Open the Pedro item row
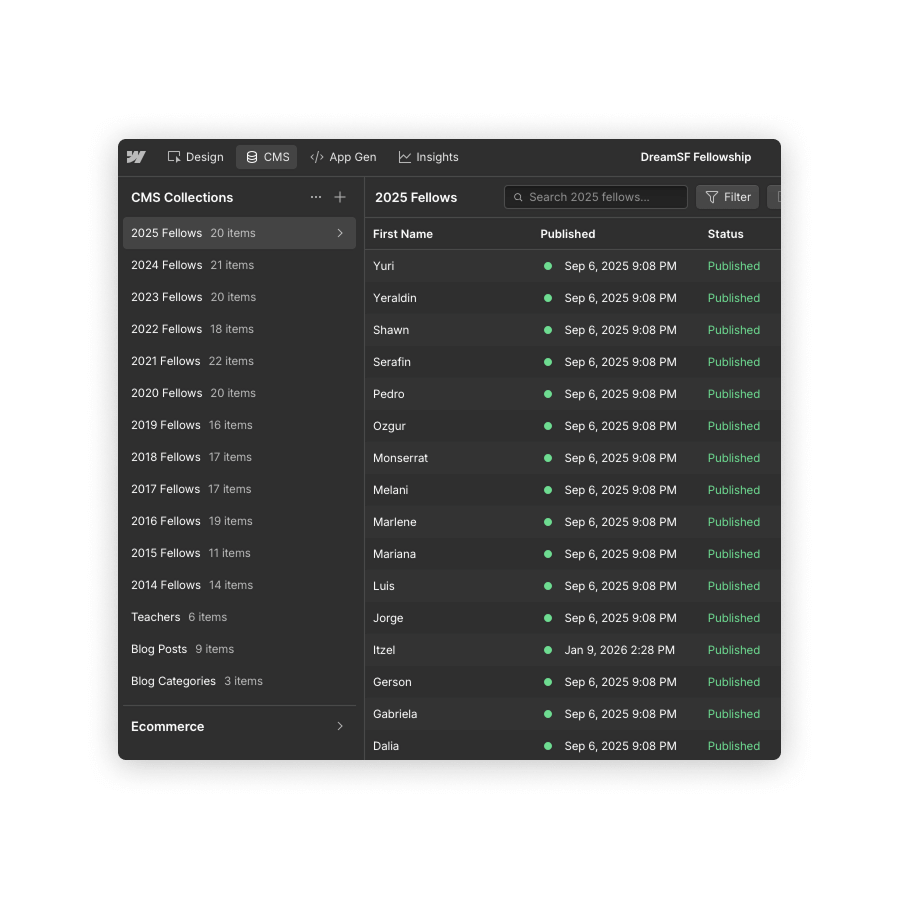The width and height of the screenshot is (900, 900). (573, 394)
